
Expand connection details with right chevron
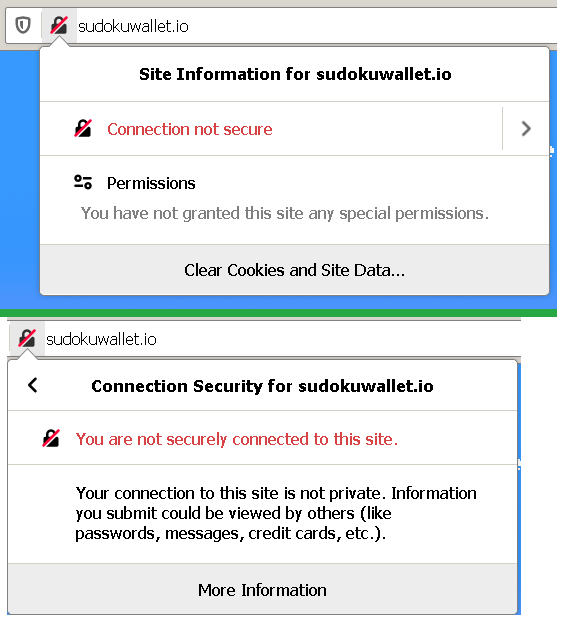(x=526, y=128)
